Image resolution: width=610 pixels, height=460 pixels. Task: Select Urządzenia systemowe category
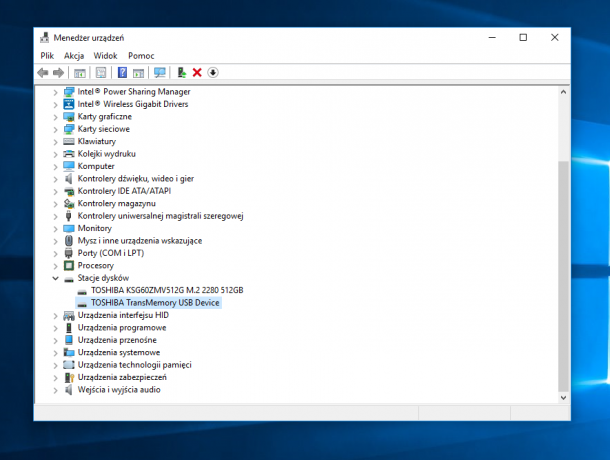119,353
